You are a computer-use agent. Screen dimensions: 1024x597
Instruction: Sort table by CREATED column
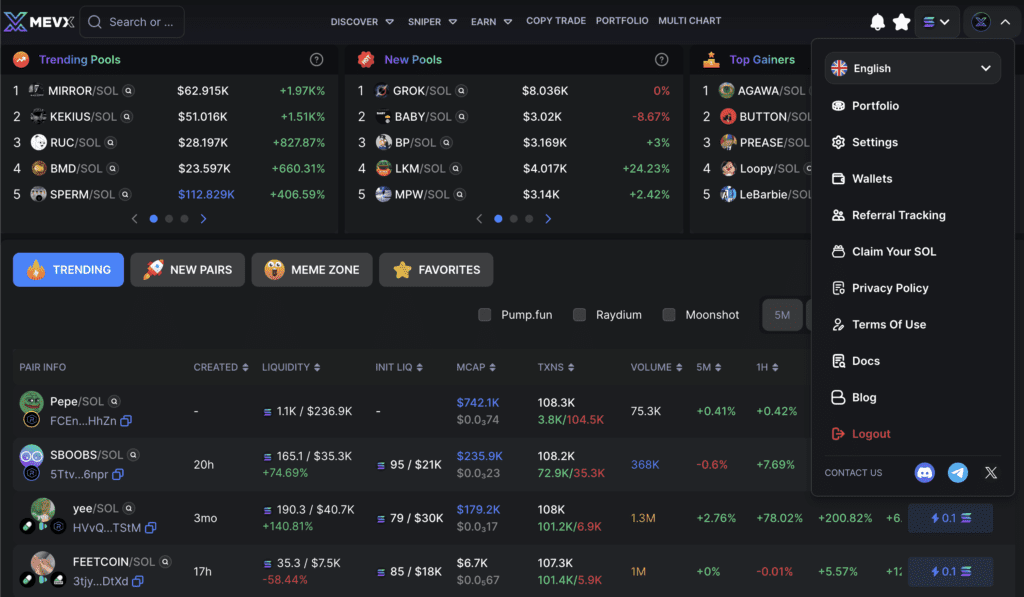[221, 367]
